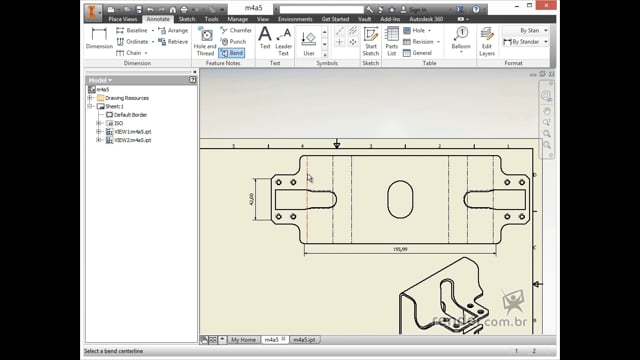Expand the Drawing Resources node
This screenshot has width=640, height=360.
[90, 98]
